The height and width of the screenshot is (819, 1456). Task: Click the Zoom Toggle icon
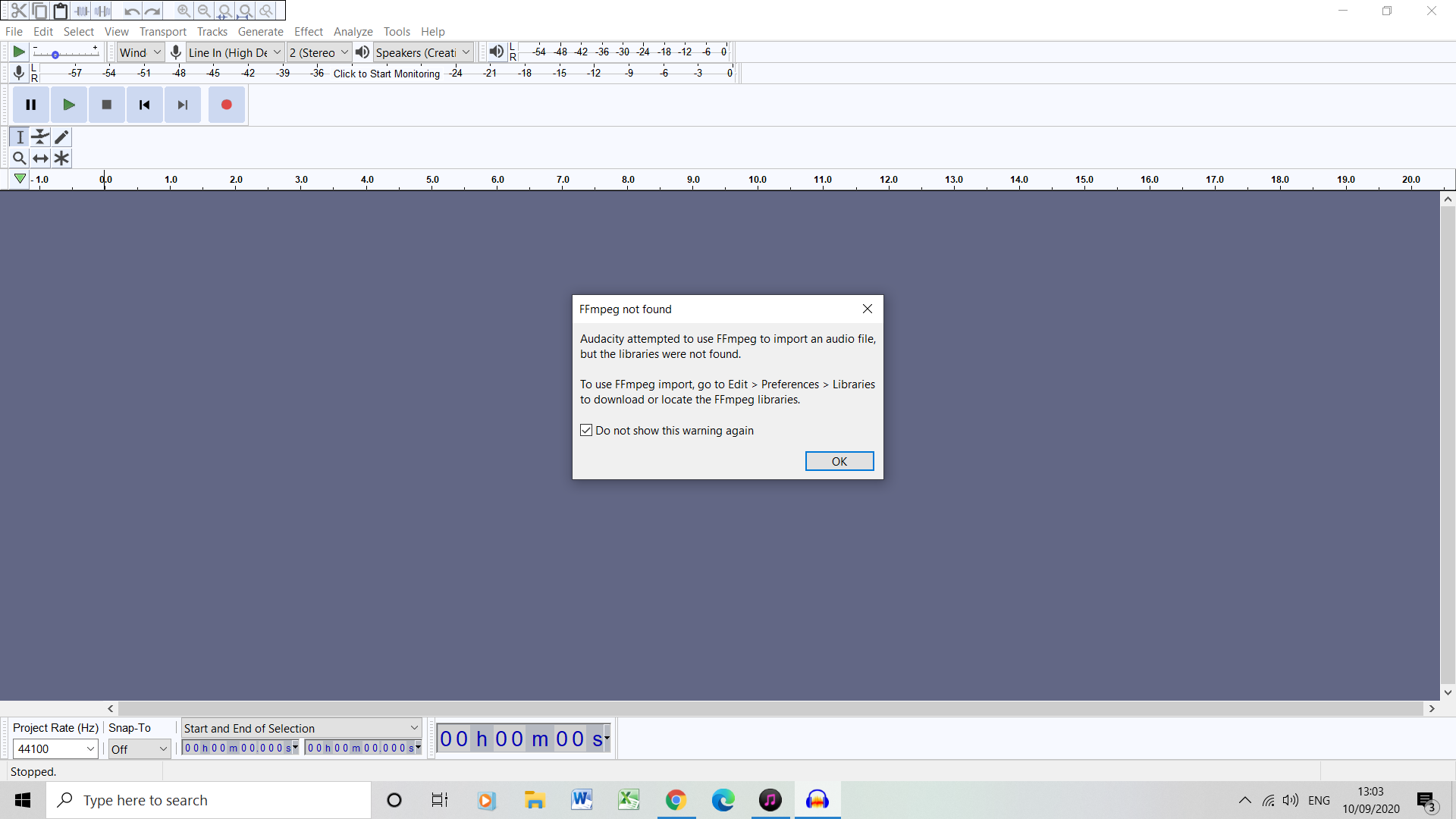[266, 11]
